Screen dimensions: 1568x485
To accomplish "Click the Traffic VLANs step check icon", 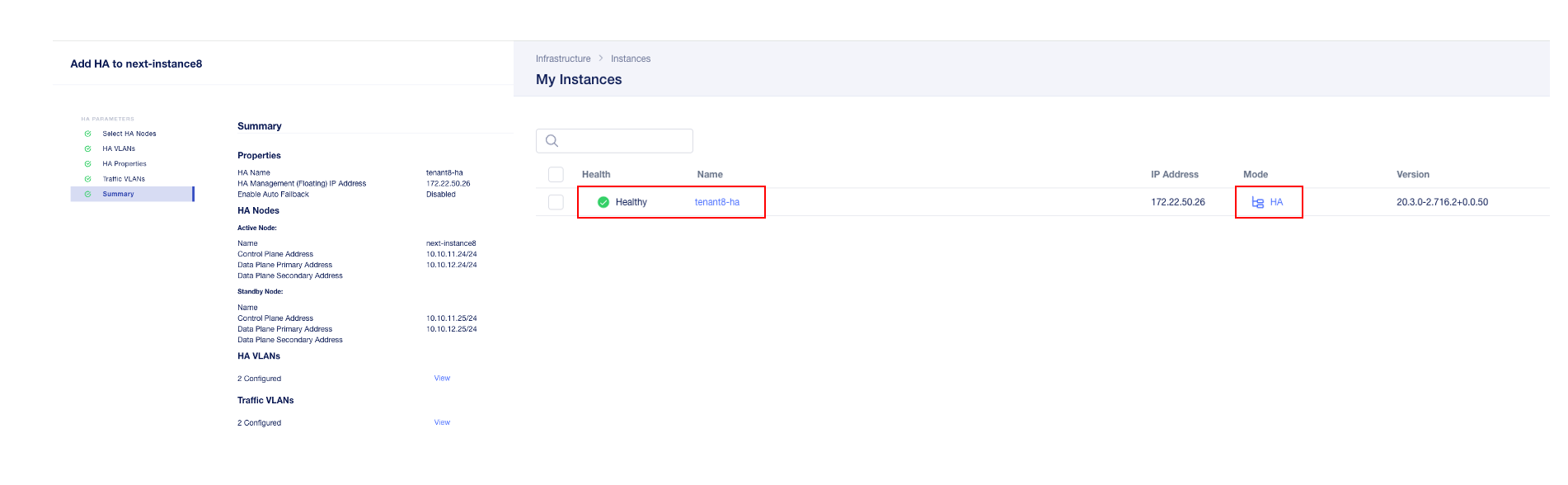I will [88, 179].
